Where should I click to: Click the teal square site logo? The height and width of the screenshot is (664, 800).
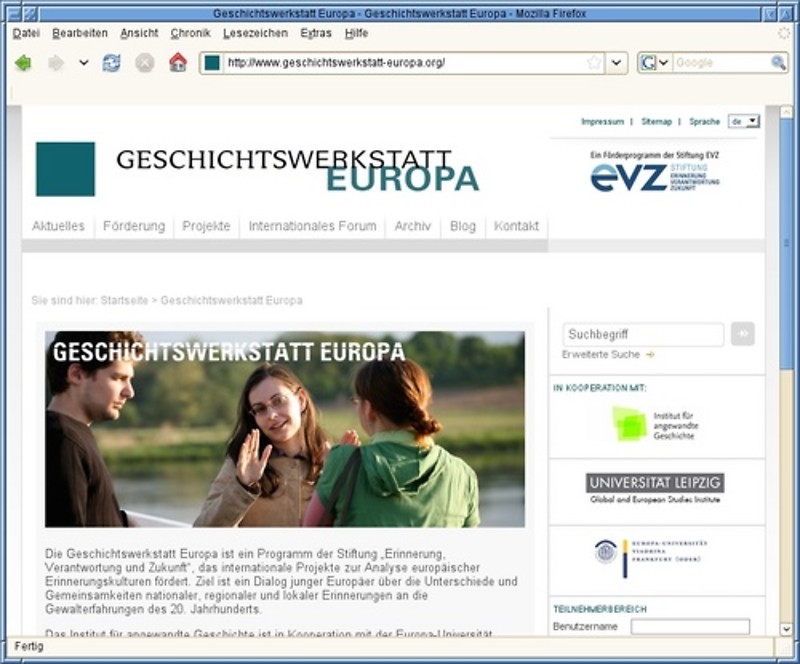point(65,169)
